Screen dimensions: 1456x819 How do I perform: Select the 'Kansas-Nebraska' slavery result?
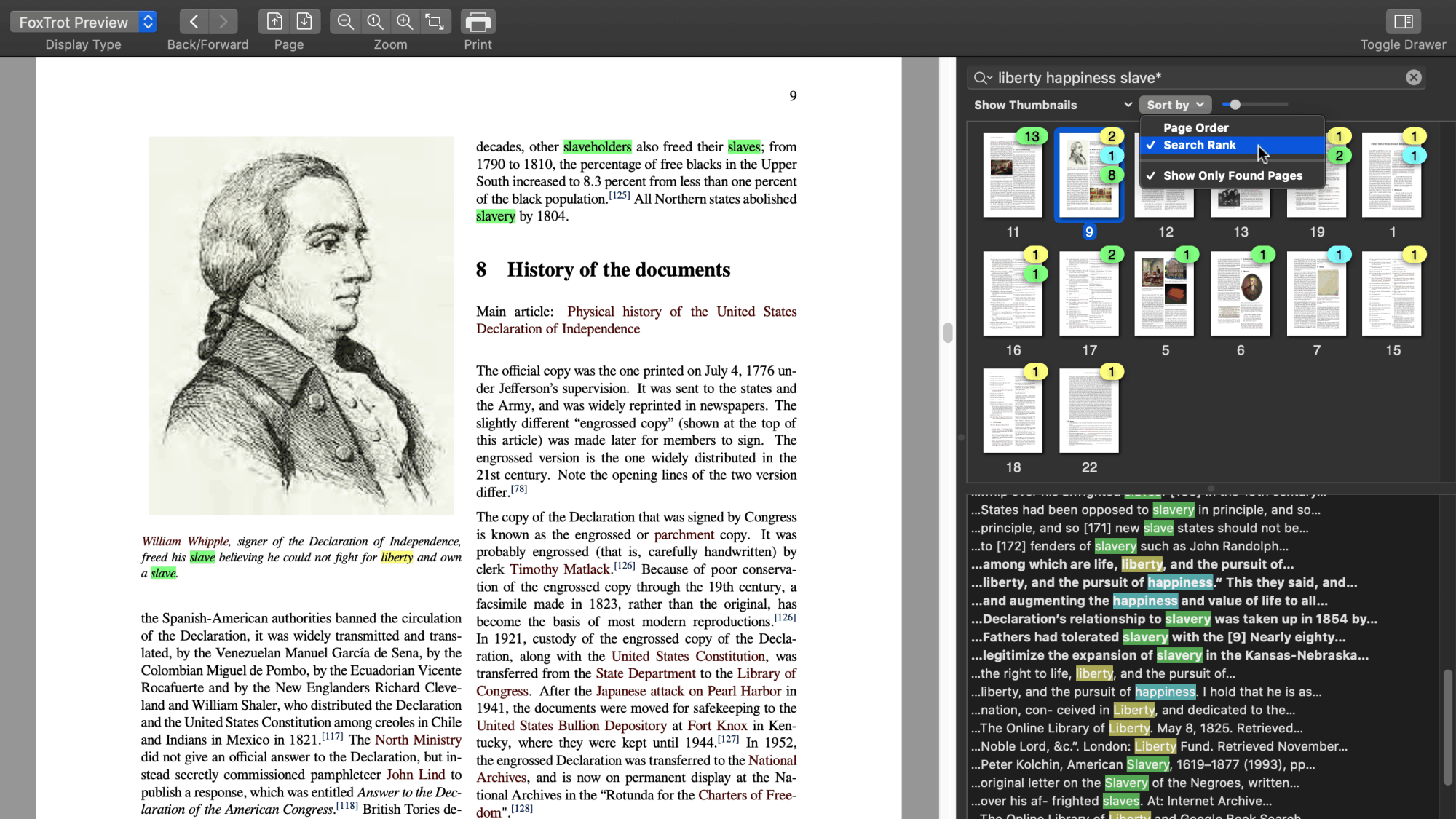[1170, 655]
